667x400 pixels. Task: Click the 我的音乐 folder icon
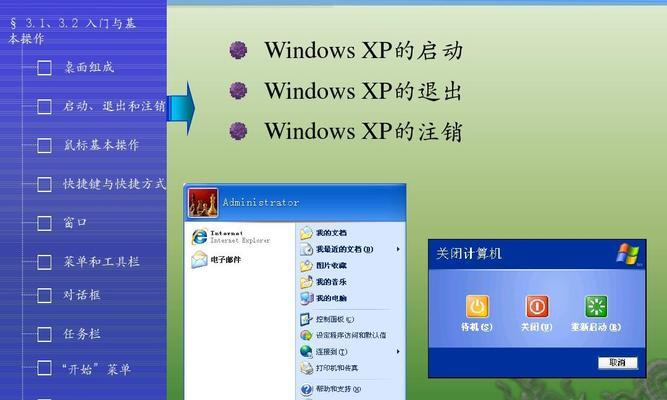(x=306, y=282)
